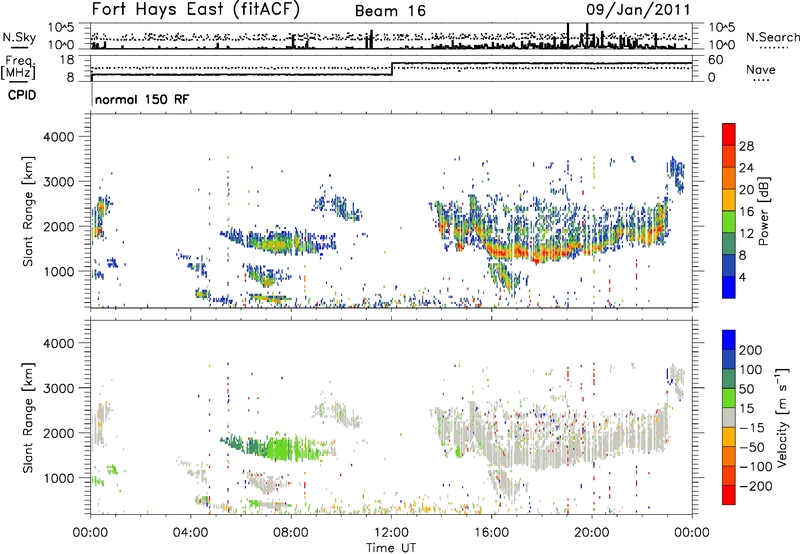Viewport: 800px width, 554px height.
Task: Click "1000" tick on the velocity panel
Action: [59, 478]
